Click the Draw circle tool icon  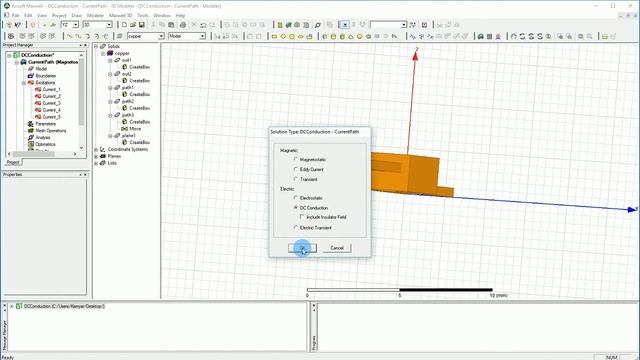292,36
